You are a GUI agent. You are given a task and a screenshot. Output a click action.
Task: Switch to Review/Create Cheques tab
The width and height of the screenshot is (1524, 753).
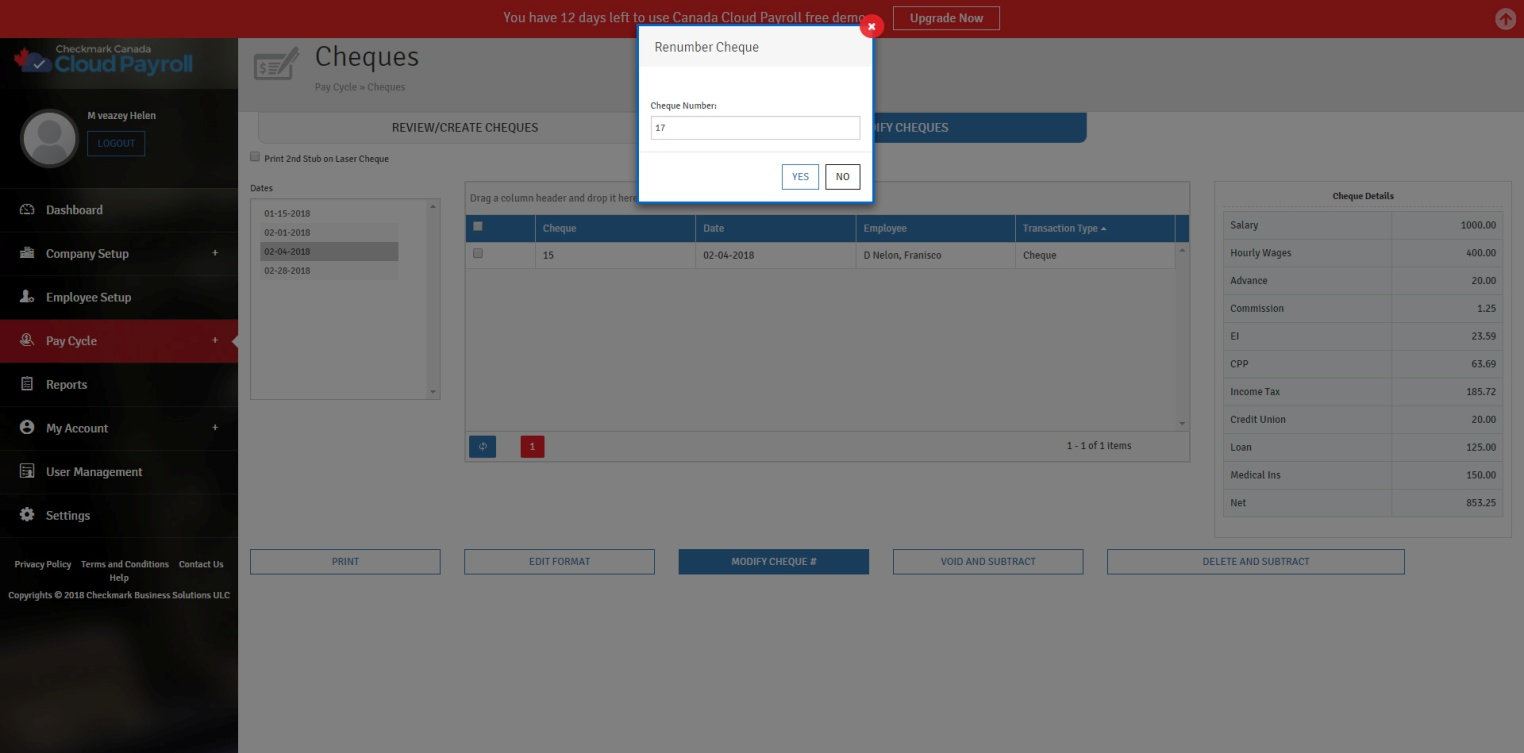(x=464, y=128)
